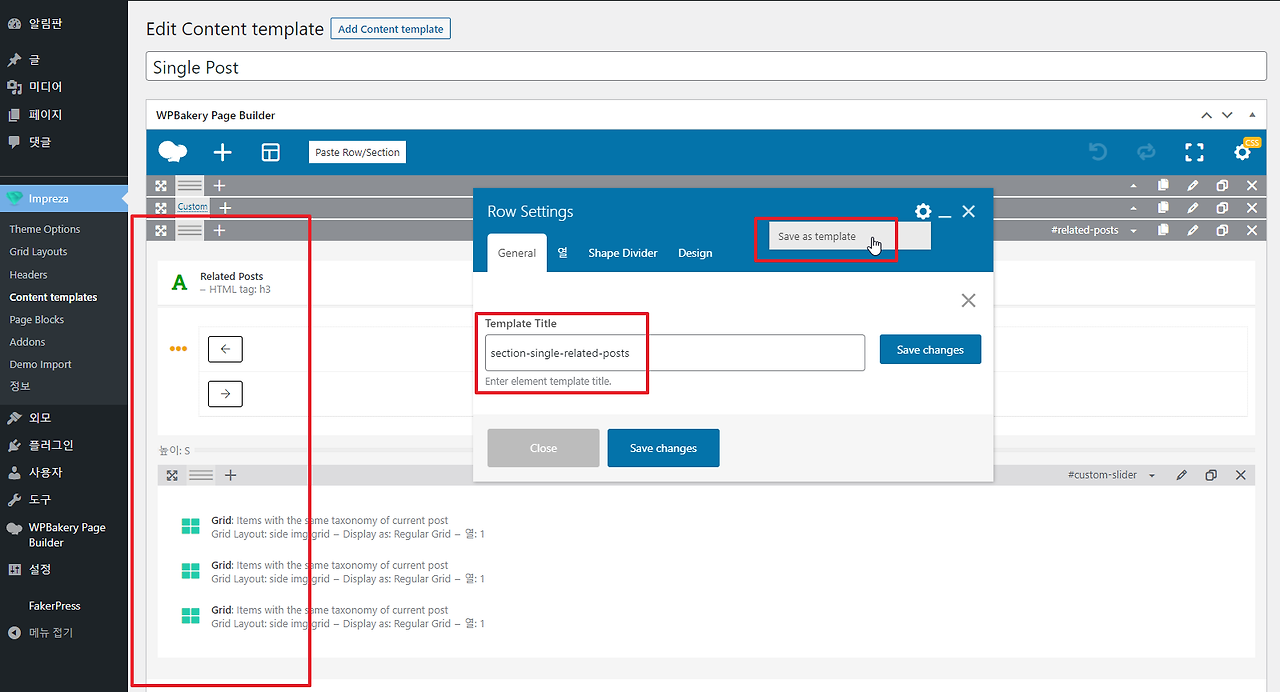Click the move handle icon of the first row
The image size is (1280, 692).
(x=161, y=185)
